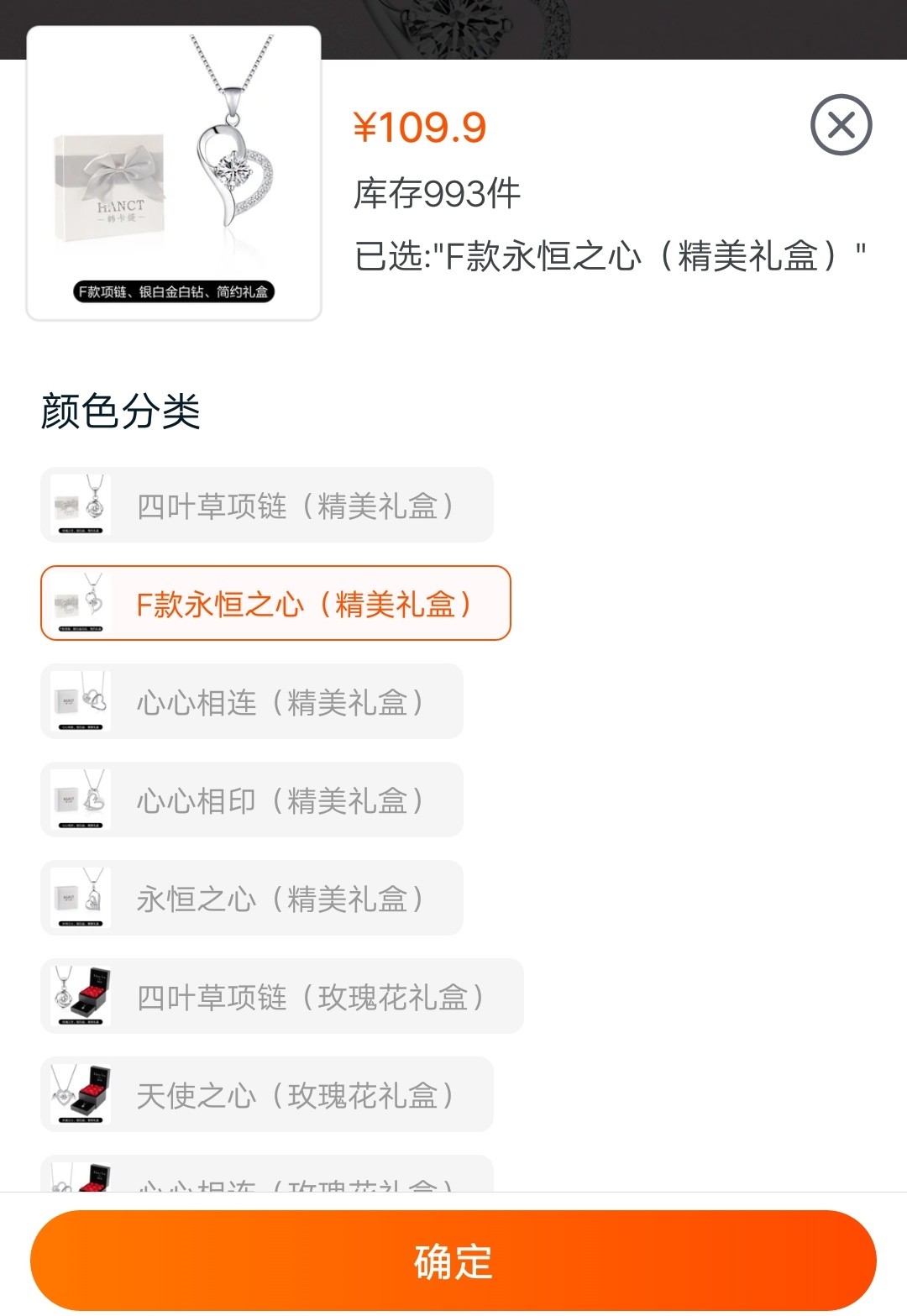The height and width of the screenshot is (1316, 907).
Task: Choose 心心相连（精美礼盒）variant
Action: (x=252, y=701)
